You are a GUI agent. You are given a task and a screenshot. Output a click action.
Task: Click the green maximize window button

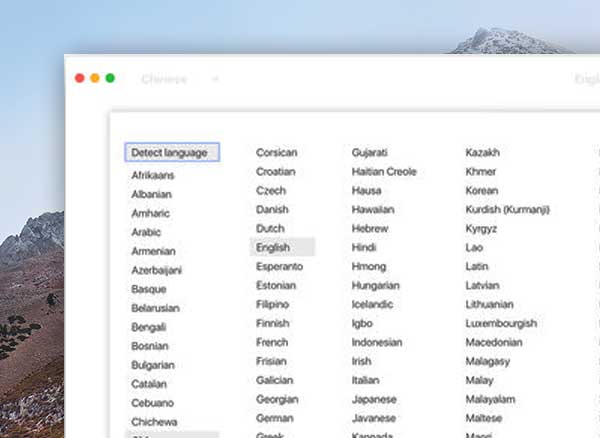click(110, 78)
